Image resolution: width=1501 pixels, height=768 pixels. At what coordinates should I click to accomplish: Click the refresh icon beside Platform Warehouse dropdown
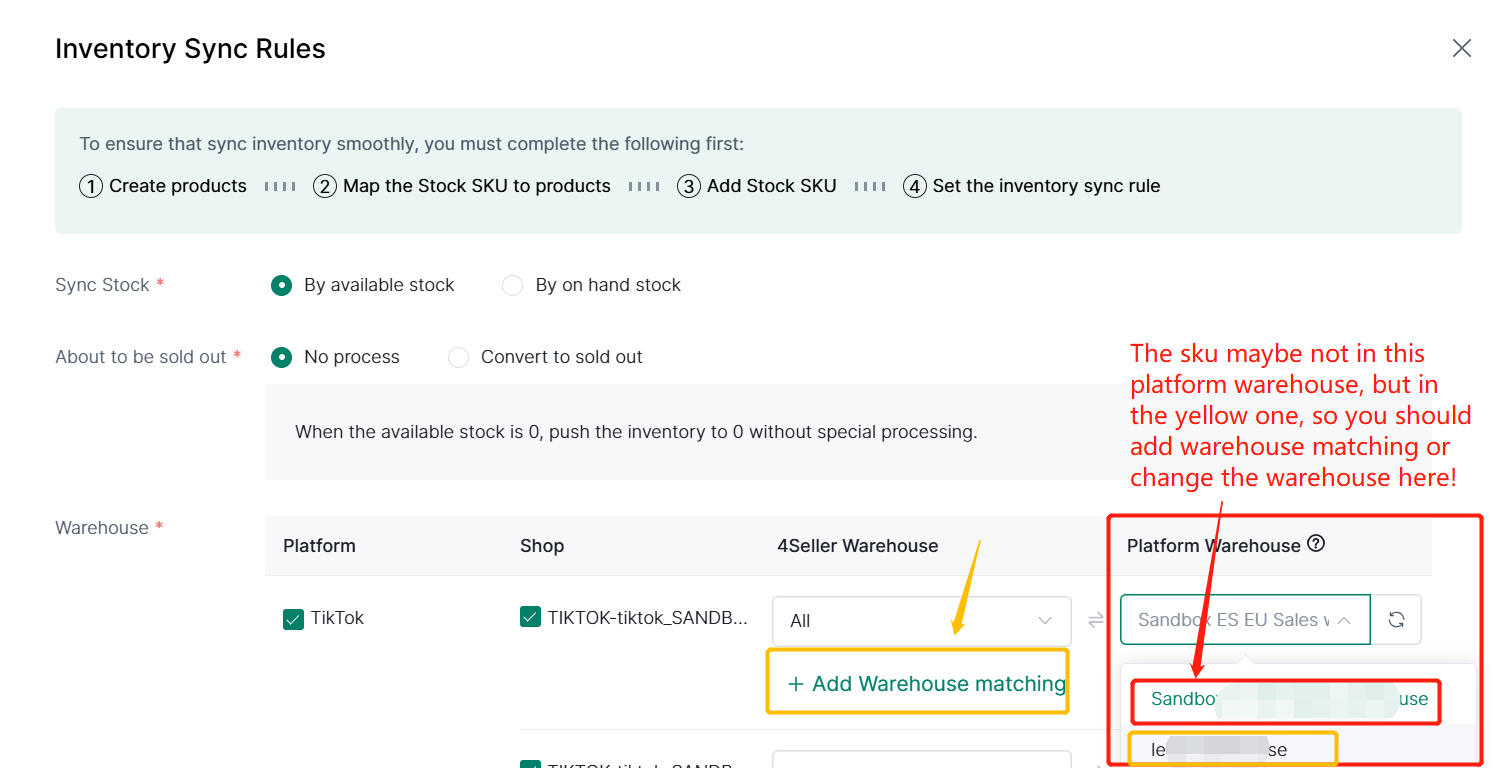pos(1396,620)
